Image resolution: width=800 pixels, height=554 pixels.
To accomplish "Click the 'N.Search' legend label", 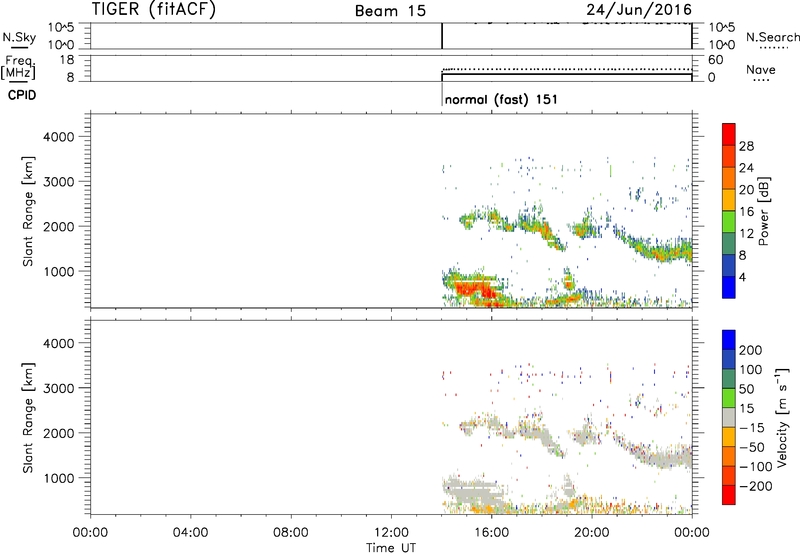I will click(772, 37).
